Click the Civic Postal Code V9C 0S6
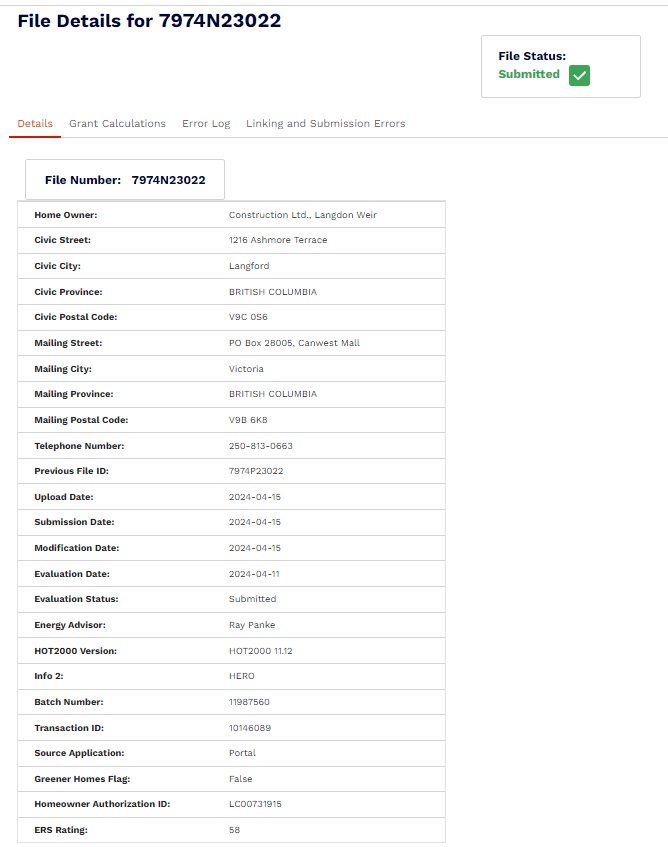668x847 pixels. point(248,317)
